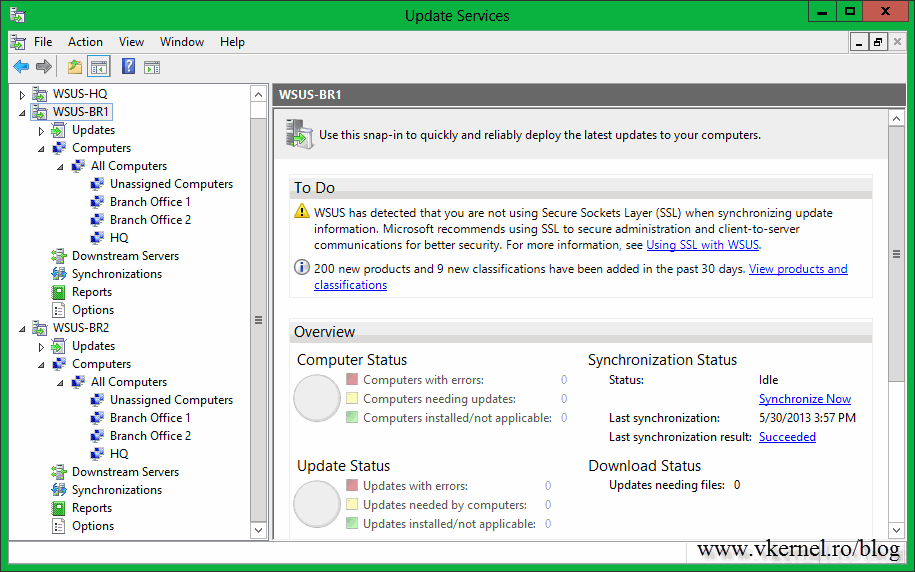Click the Synchronizations icon under WSUS-BR2
This screenshot has height=572, width=915.
[x=58, y=490]
